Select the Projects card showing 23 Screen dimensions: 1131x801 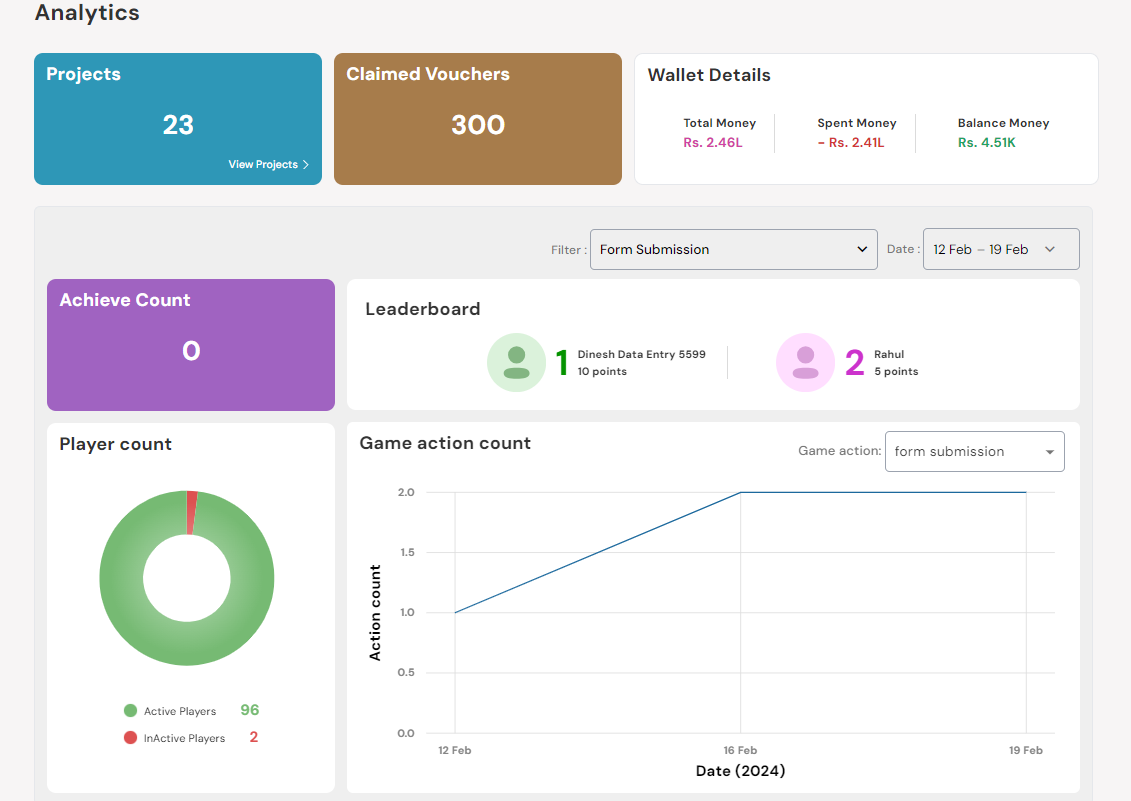(x=178, y=119)
